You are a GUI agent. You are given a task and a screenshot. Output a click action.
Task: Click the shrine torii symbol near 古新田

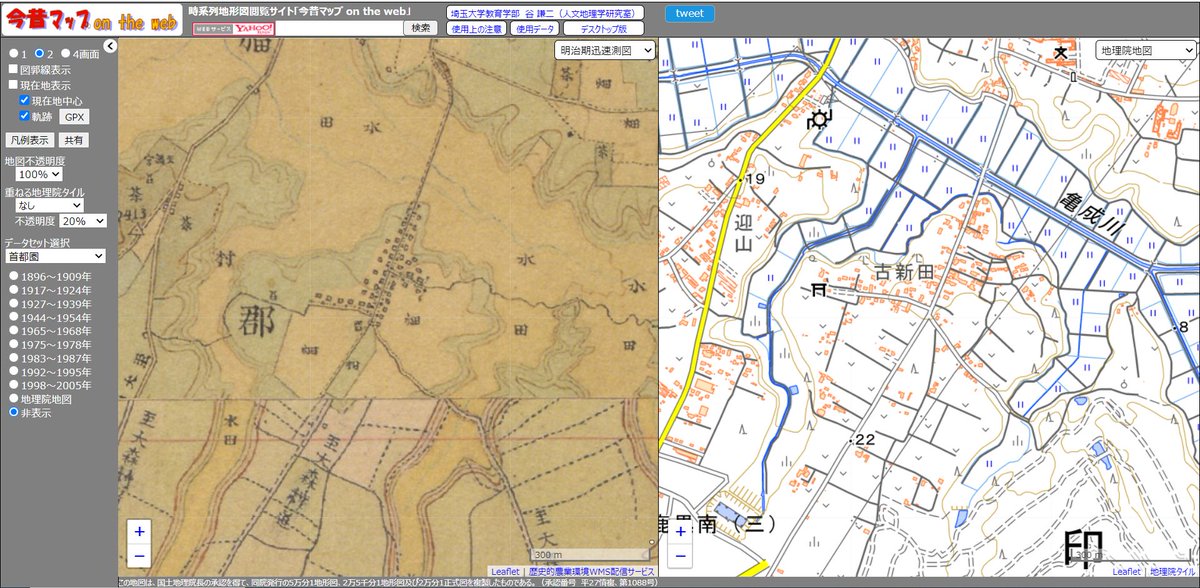(x=819, y=289)
